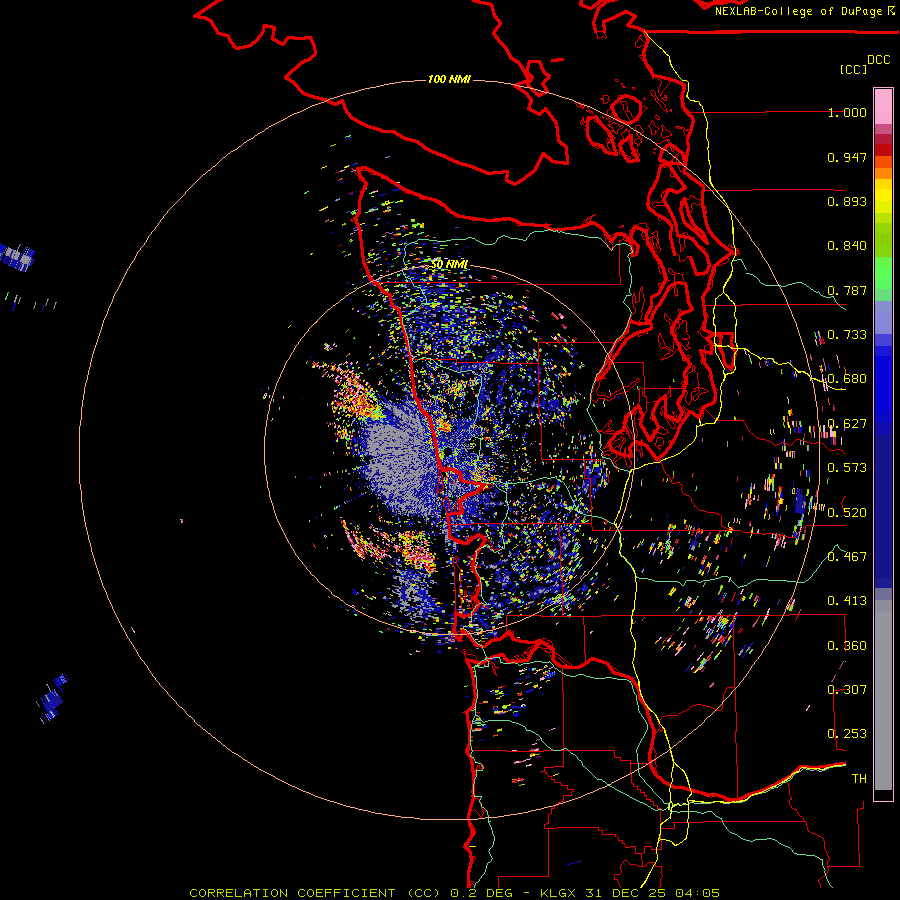Click the gray lower segment of the color bar

[883, 695]
